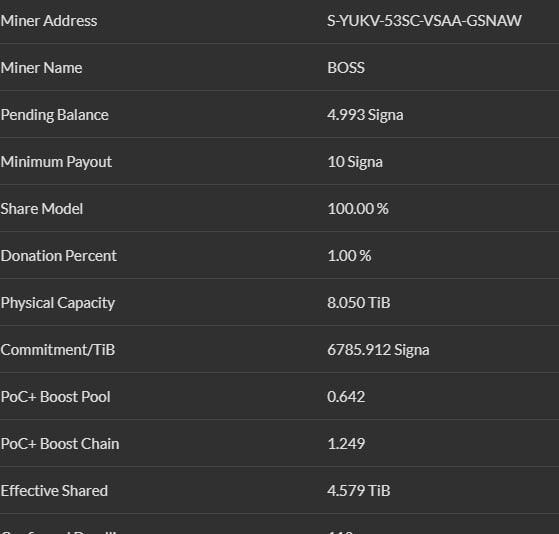The image size is (559, 534).
Task: Select the miner address S-YUKV-53SC-VSAA-GSNAW
Action: pos(424,21)
